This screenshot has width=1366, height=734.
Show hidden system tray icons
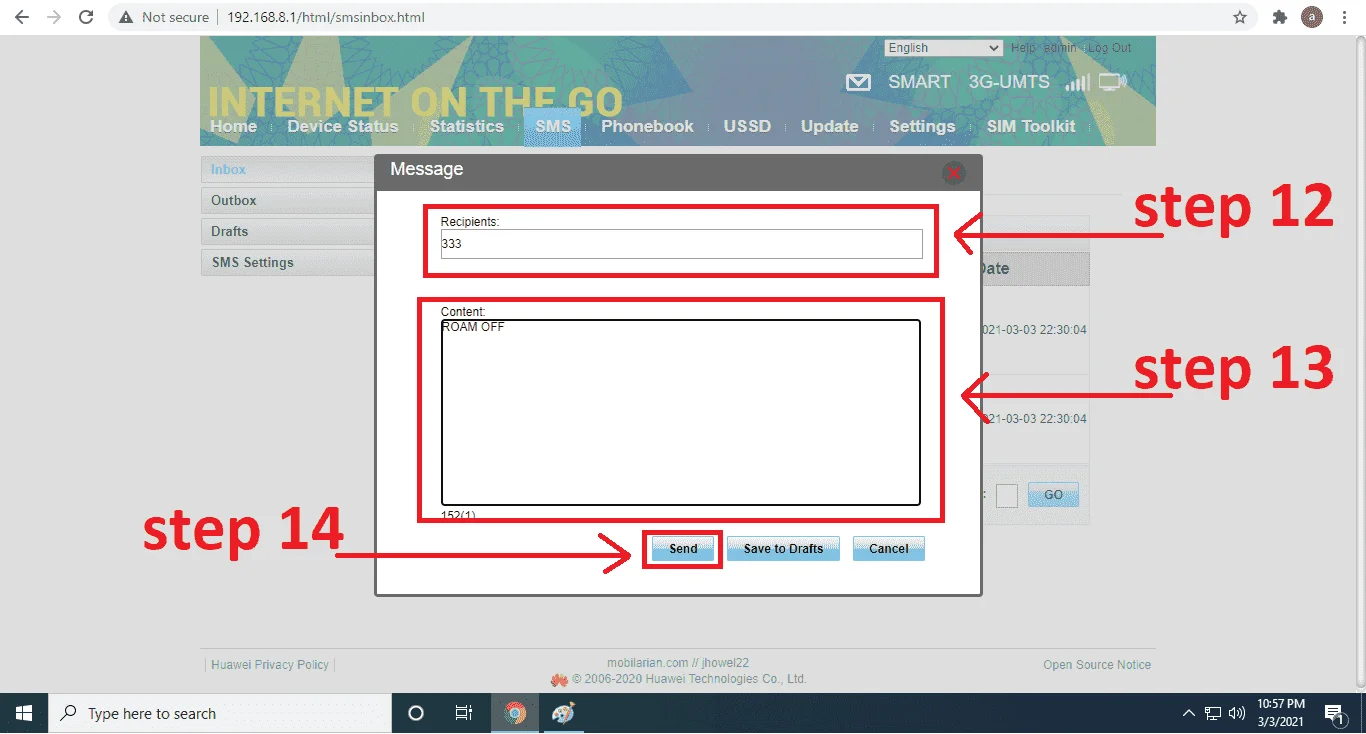tap(1188, 713)
